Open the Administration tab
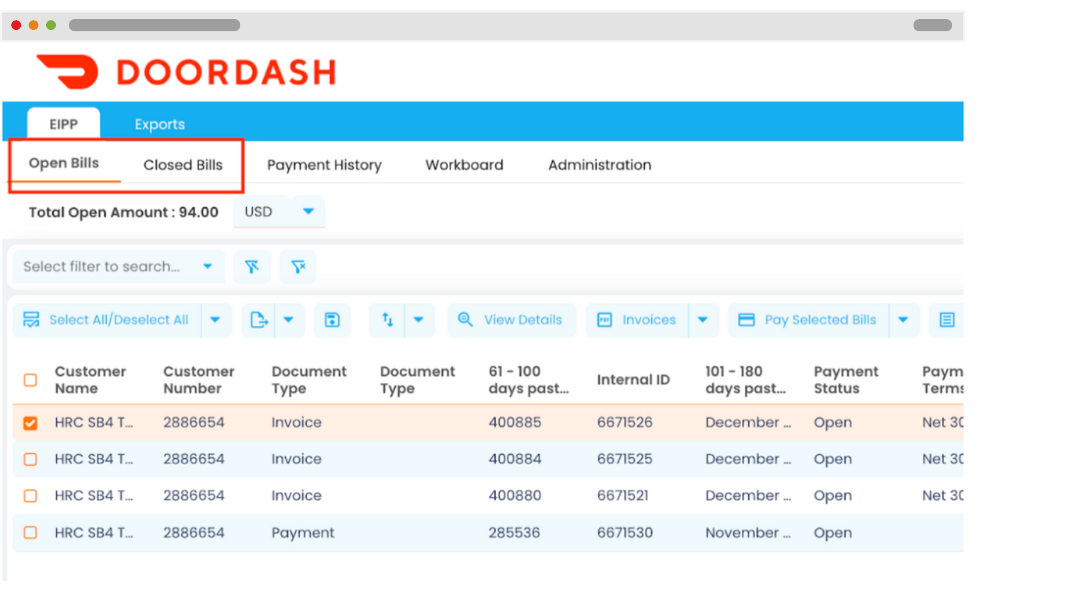 pyautogui.click(x=600, y=165)
